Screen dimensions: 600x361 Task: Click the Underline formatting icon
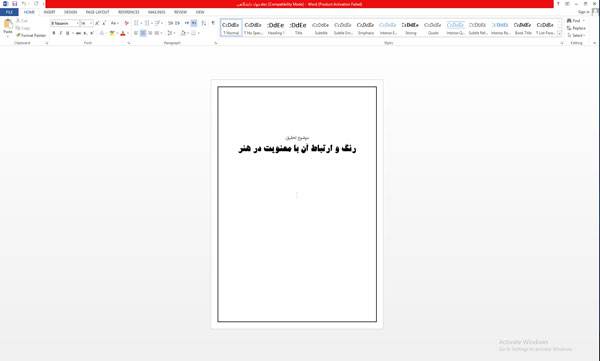point(68,33)
